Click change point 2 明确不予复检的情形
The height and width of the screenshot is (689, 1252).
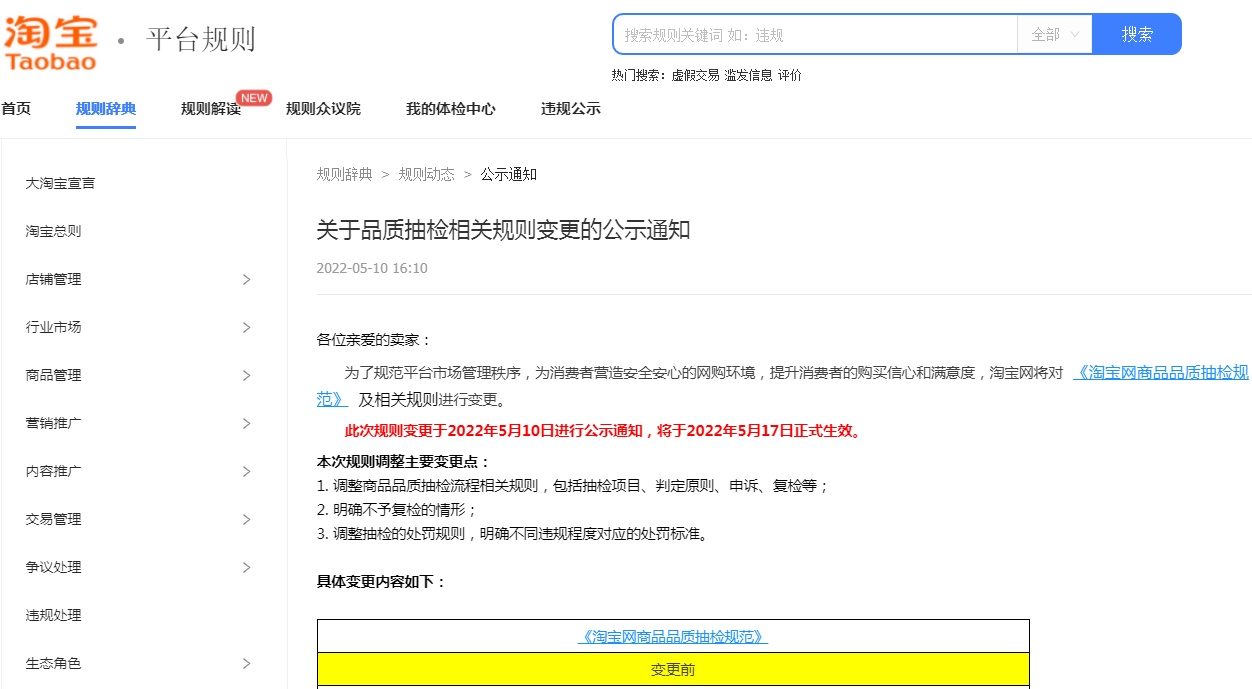point(397,510)
